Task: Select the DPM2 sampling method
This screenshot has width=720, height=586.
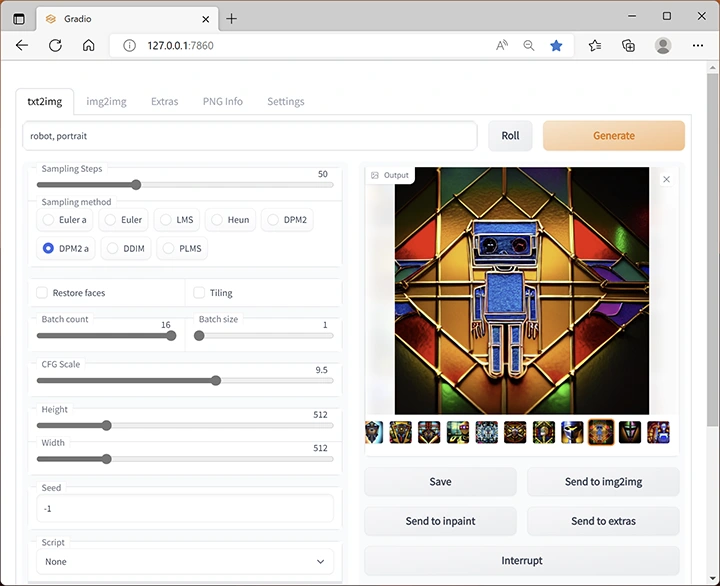Action: (x=287, y=220)
